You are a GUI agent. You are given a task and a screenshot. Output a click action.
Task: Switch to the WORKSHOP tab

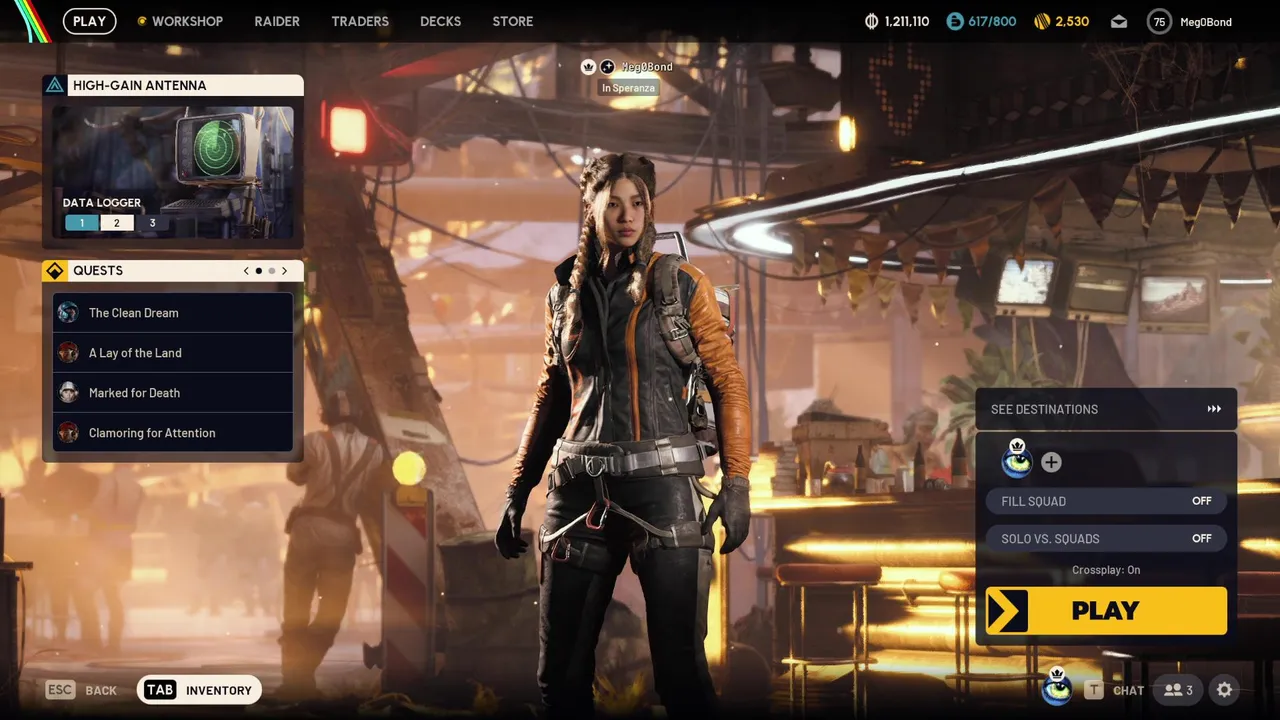click(x=180, y=21)
